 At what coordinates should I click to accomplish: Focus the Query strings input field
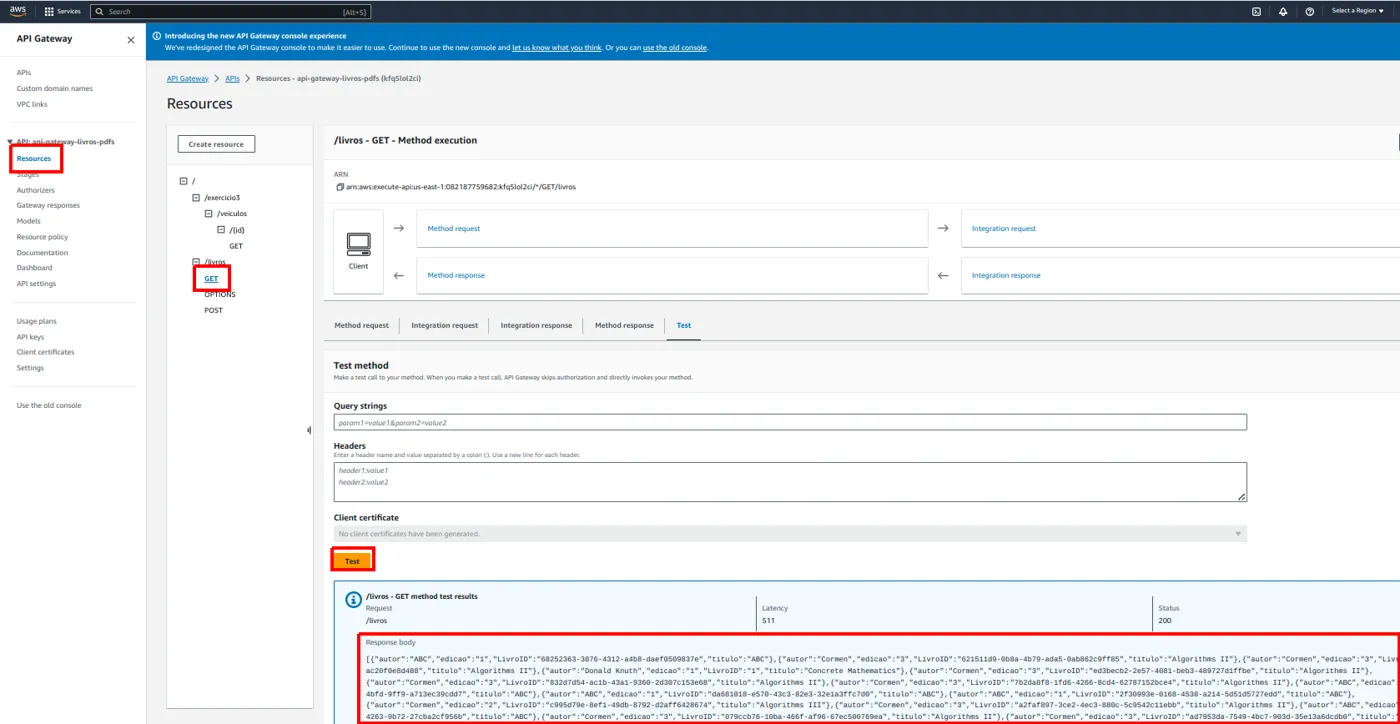[790, 422]
